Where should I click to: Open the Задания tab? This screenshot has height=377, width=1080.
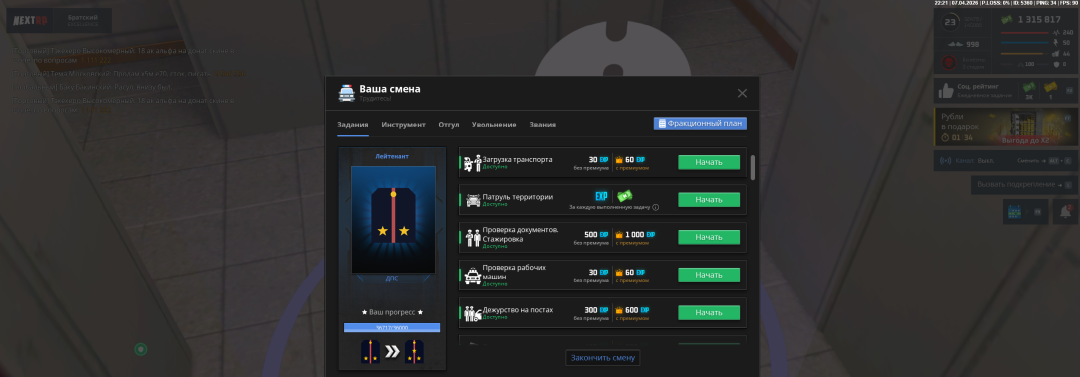tap(353, 125)
